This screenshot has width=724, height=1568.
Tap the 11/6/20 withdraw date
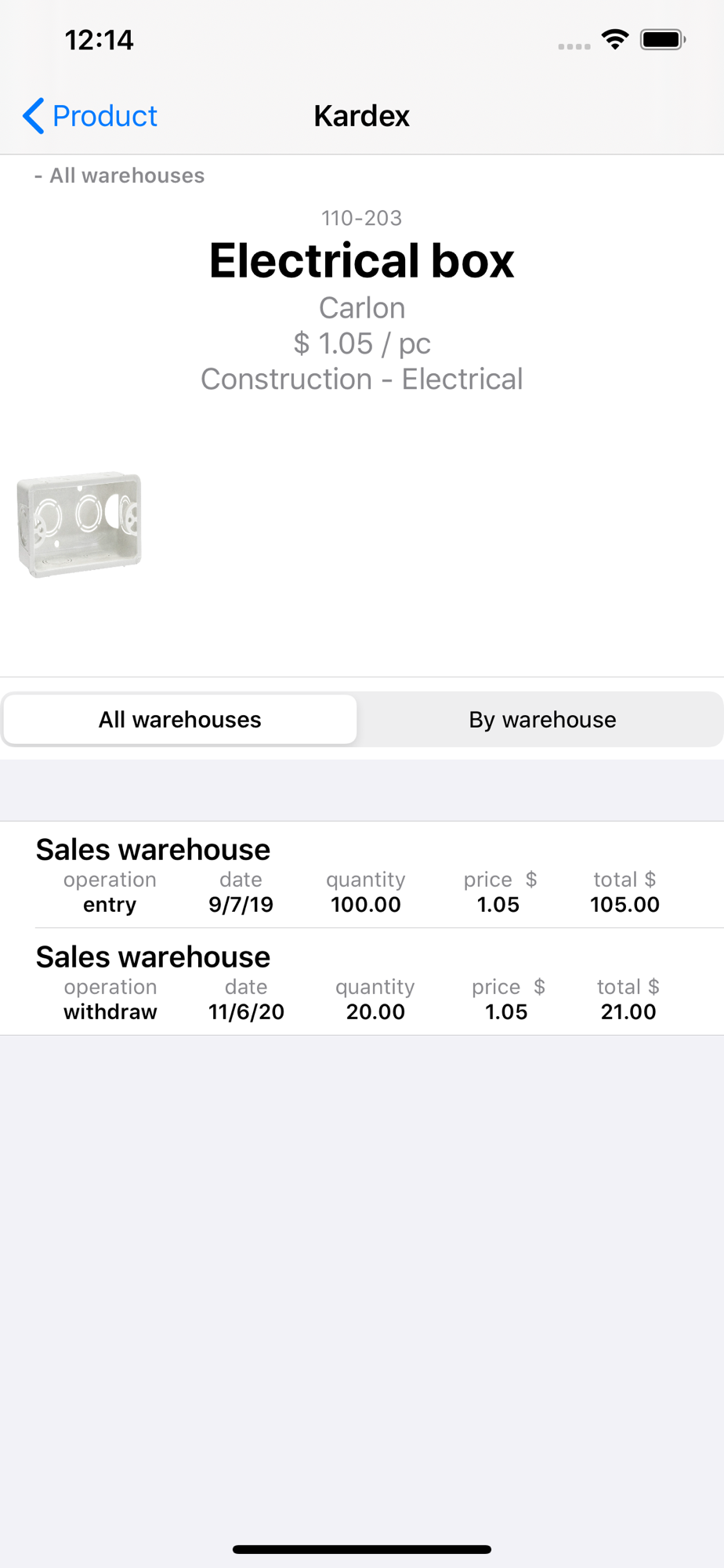pos(246,1012)
